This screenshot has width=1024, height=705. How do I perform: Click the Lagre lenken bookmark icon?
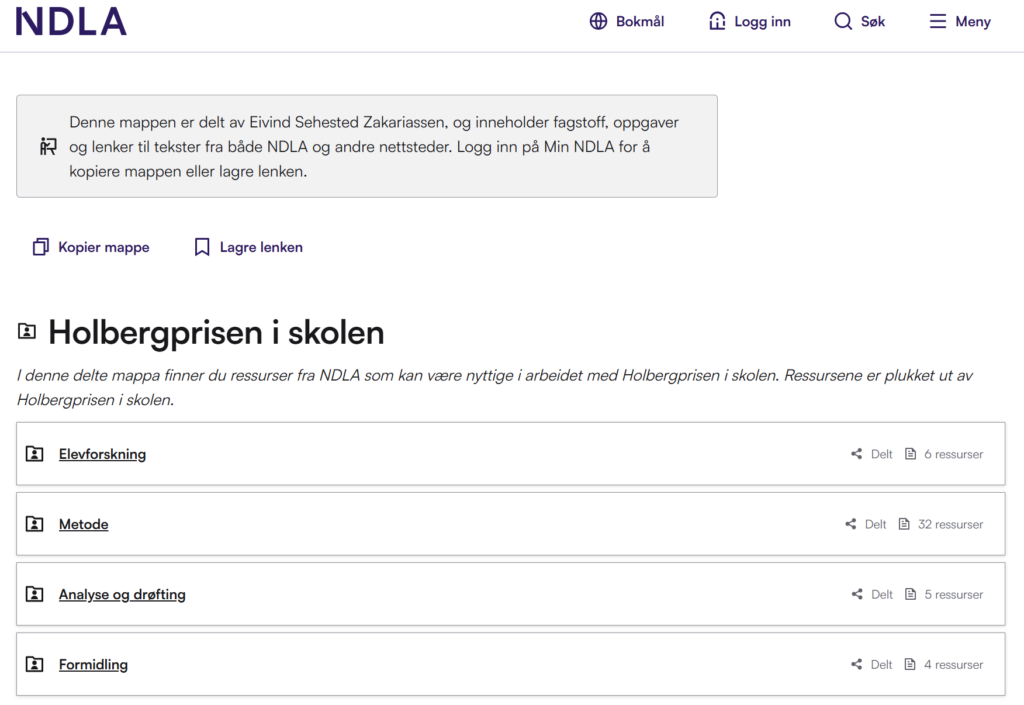pyautogui.click(x=202, y=246)
